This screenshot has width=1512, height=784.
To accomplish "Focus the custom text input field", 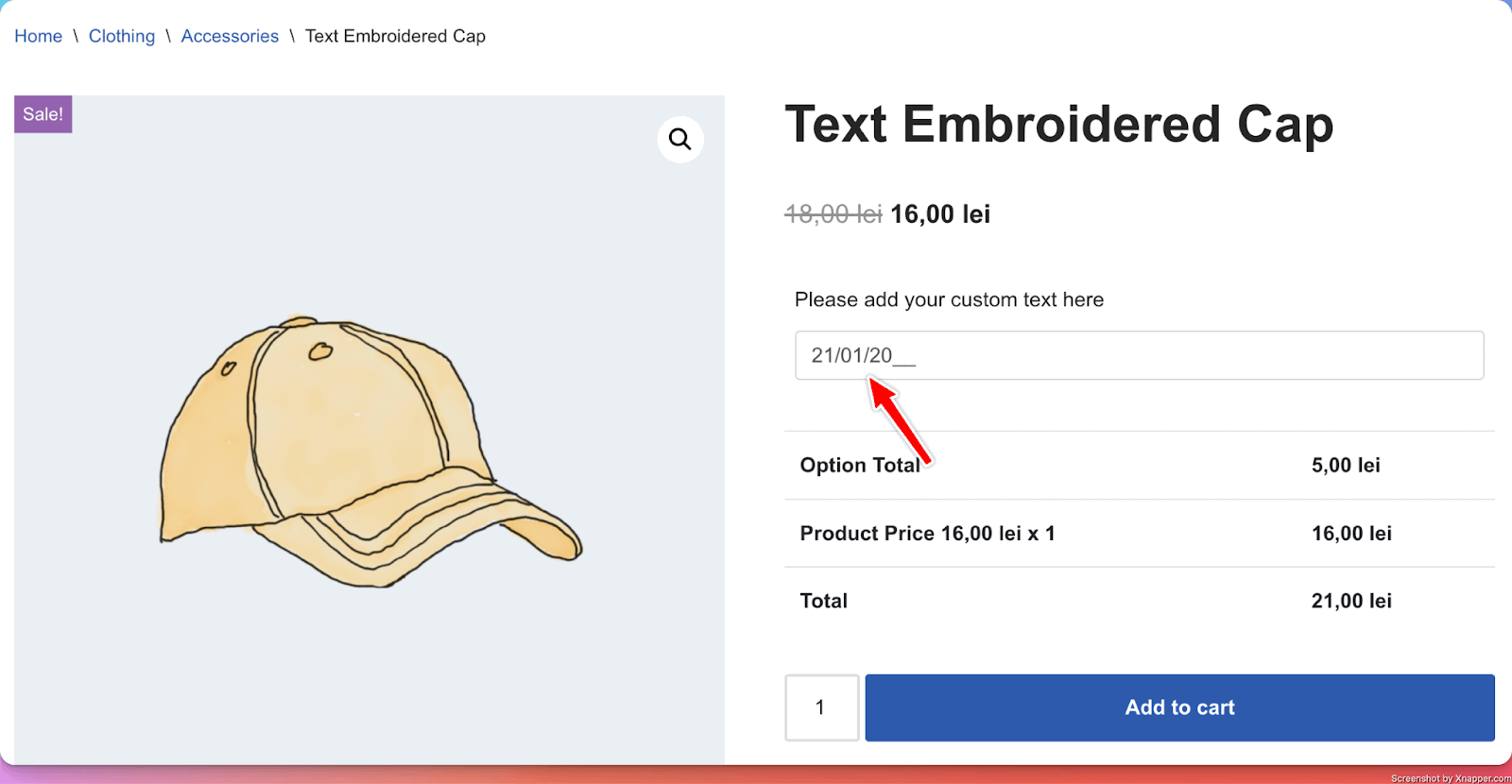I will (1139, 355).
